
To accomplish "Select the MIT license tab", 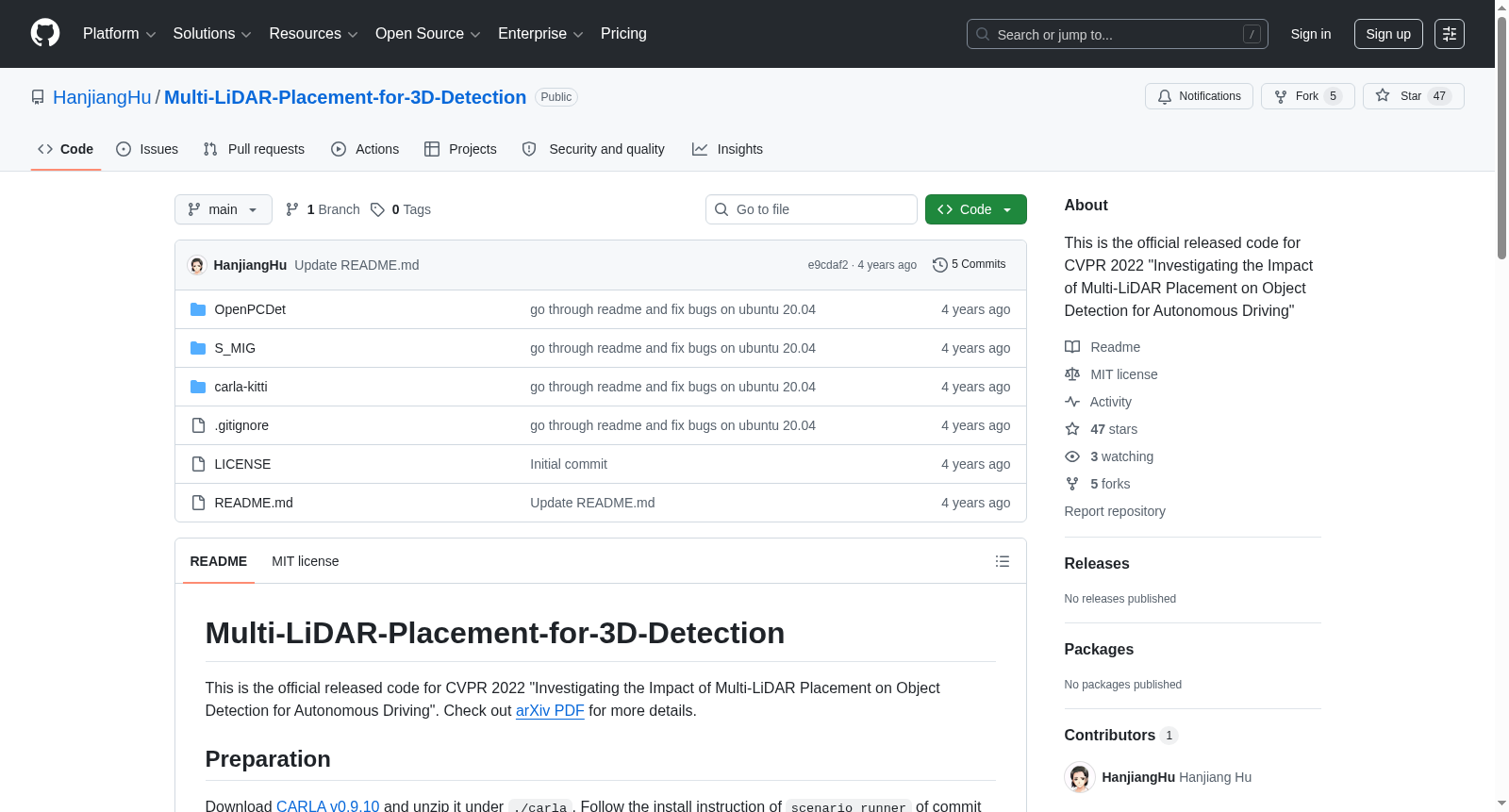I will click(306, 561).
